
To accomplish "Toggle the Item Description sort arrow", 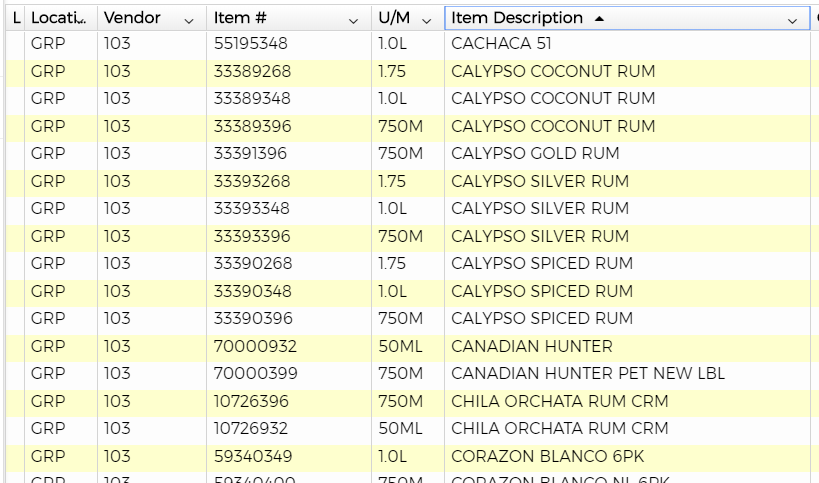I will point(599,18).
